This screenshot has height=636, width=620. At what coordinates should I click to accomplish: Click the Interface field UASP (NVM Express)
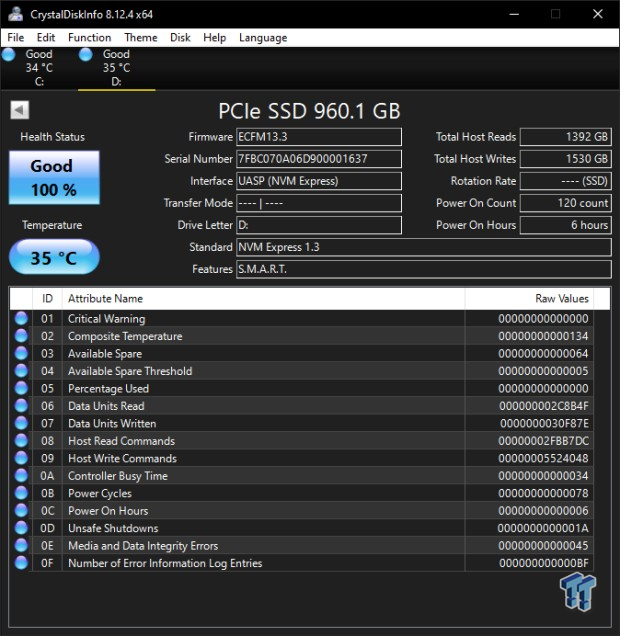click(x=319, y=181)
